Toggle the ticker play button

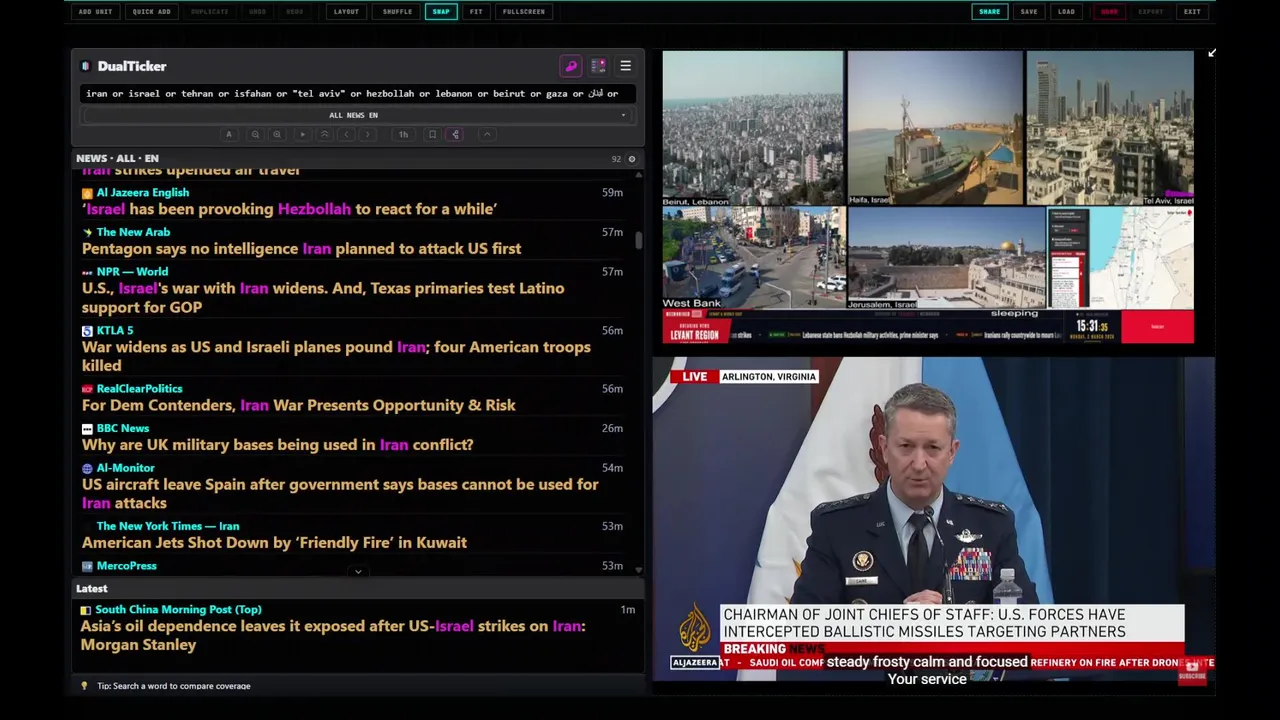(302, 134)
